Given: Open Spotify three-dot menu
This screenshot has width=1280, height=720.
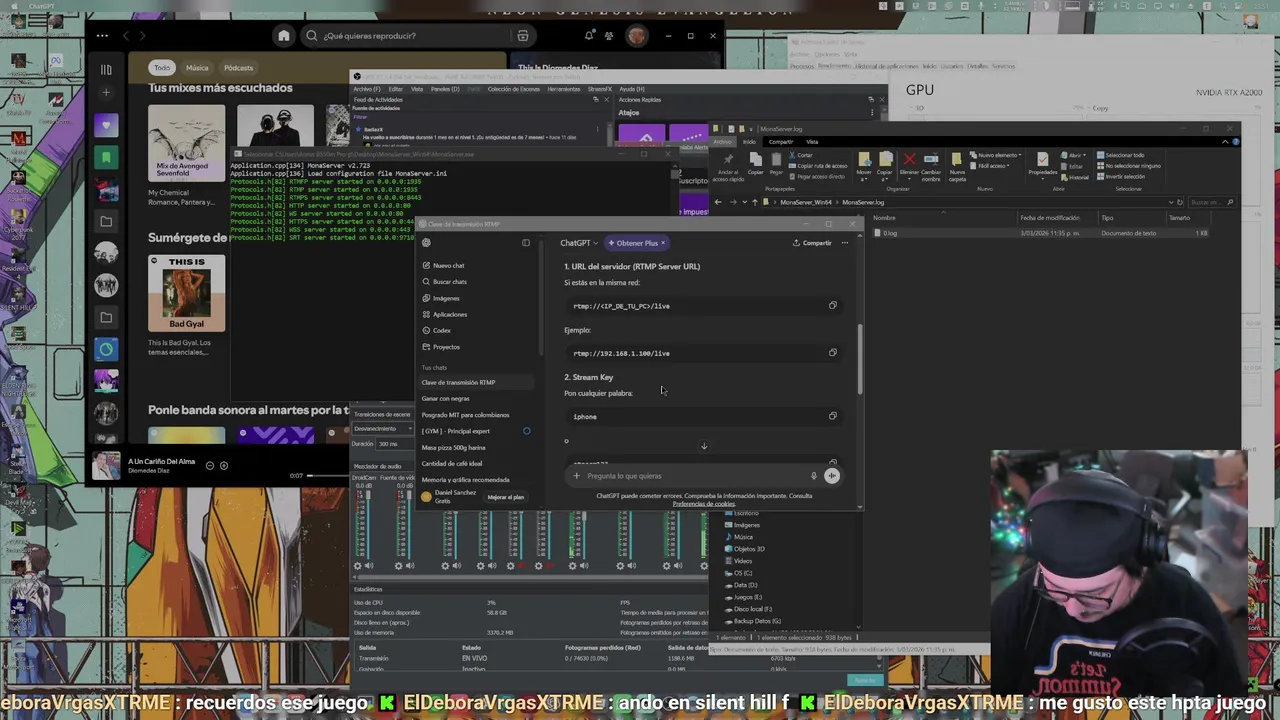Looking at the screenshot, I should [102, 36].
